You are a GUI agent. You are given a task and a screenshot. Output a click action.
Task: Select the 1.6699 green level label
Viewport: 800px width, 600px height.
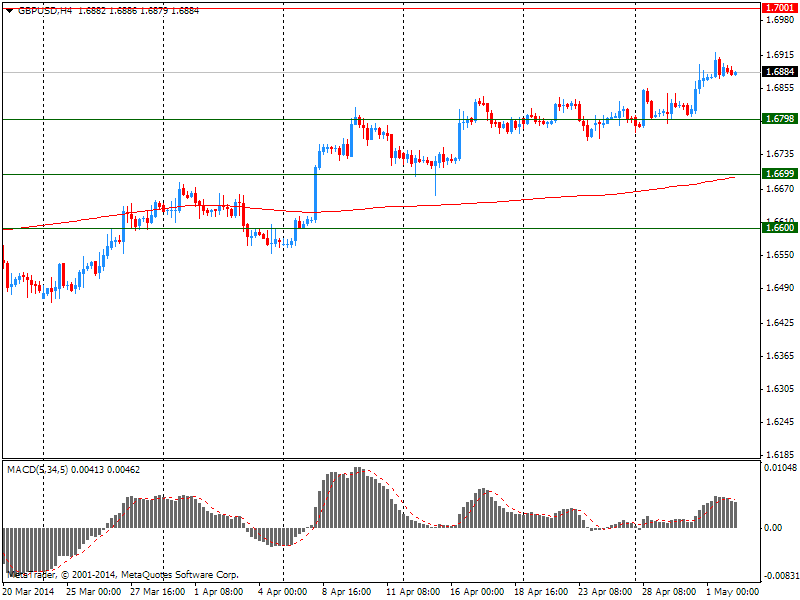[x=780, y=173]
